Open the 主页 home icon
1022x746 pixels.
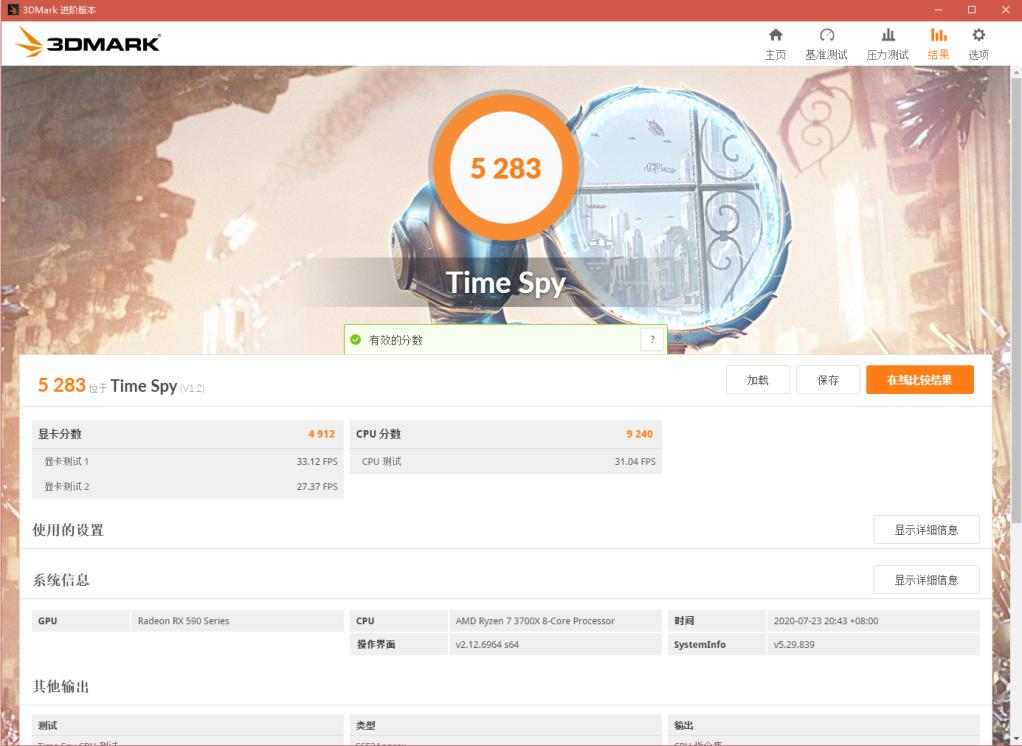(775, 35)
